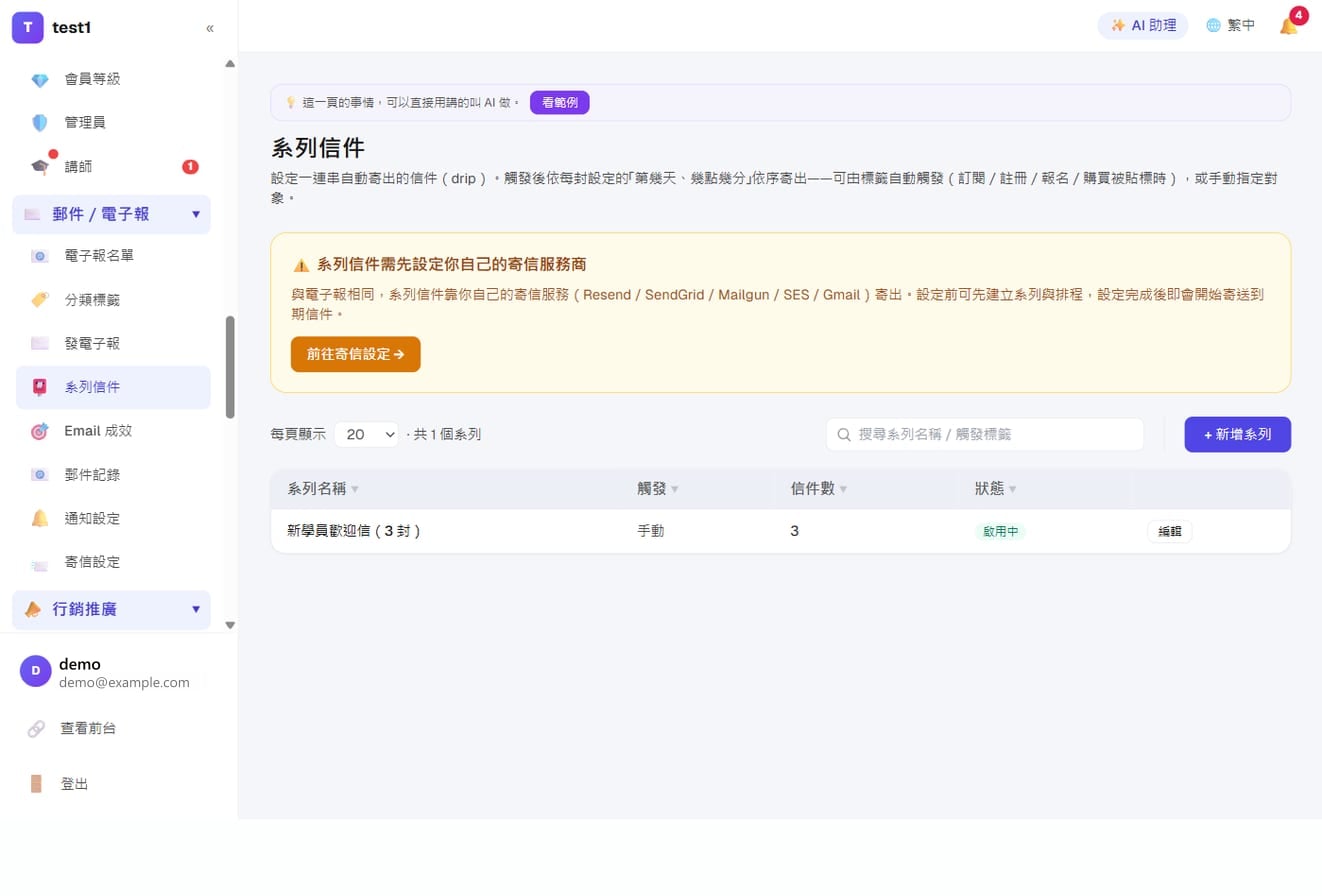Viewport: 1322px width, 896px height.
Task: Collapse the 郵件 / 電子報 section arrow
Action: [195, 214]
